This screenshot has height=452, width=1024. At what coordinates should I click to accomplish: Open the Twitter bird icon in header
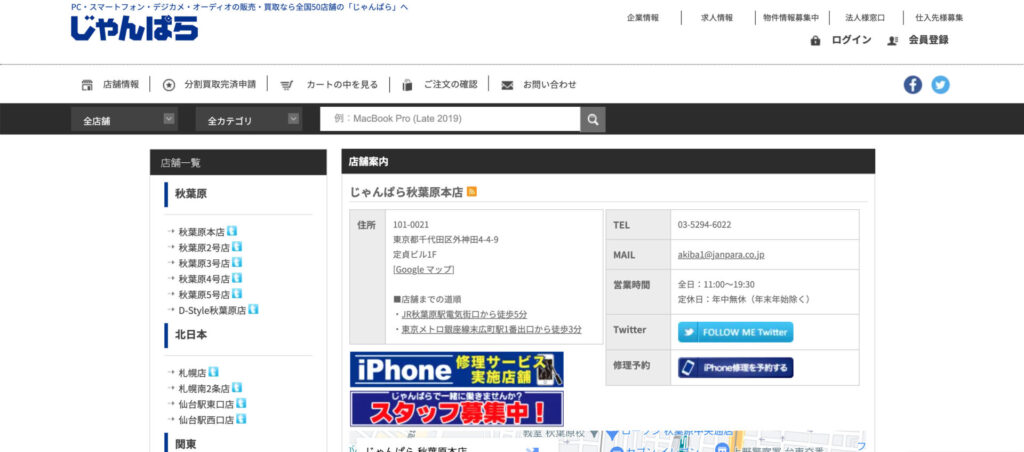coord(940,85)
